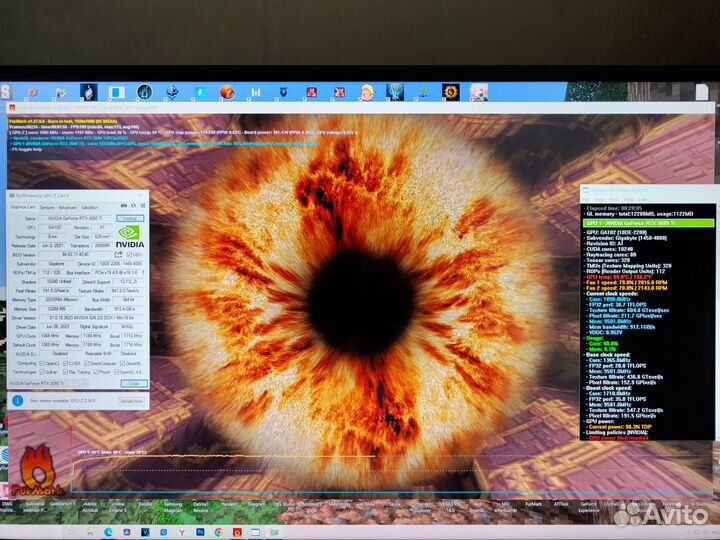Toggle the Vulkan checkbox
Image resolution: width=720 pixels, height=540 pixels.
(x=42, y=372)
